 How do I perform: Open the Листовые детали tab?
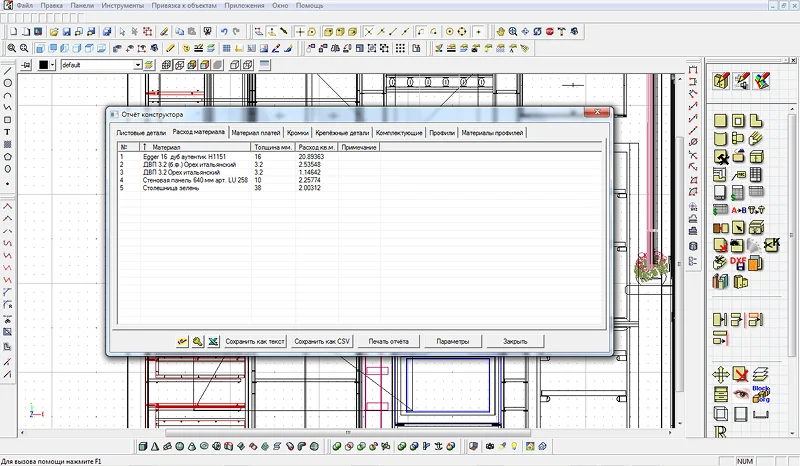click(x=141, y=132)
